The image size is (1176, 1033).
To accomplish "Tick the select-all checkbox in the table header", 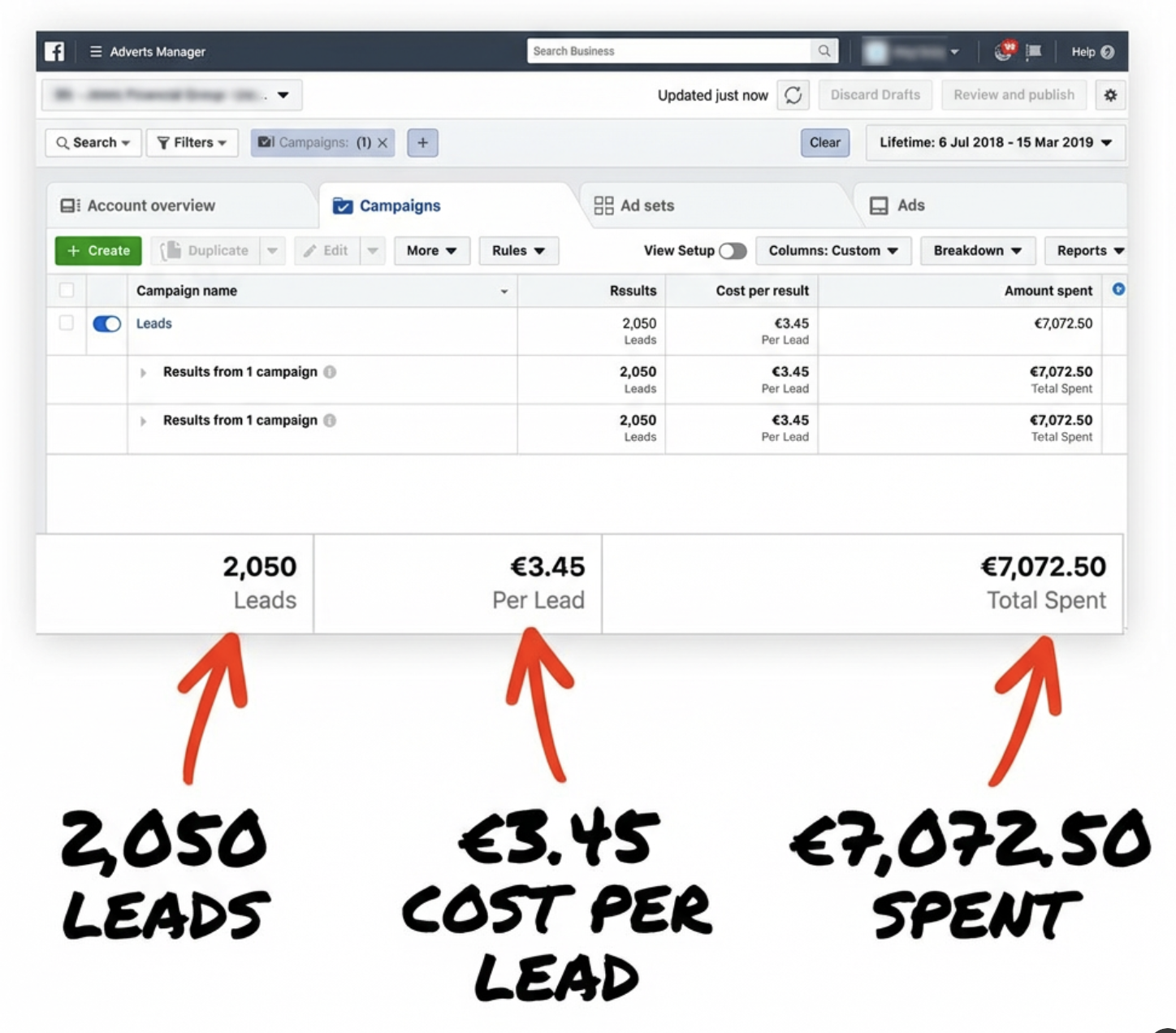I will click(67, 290).
